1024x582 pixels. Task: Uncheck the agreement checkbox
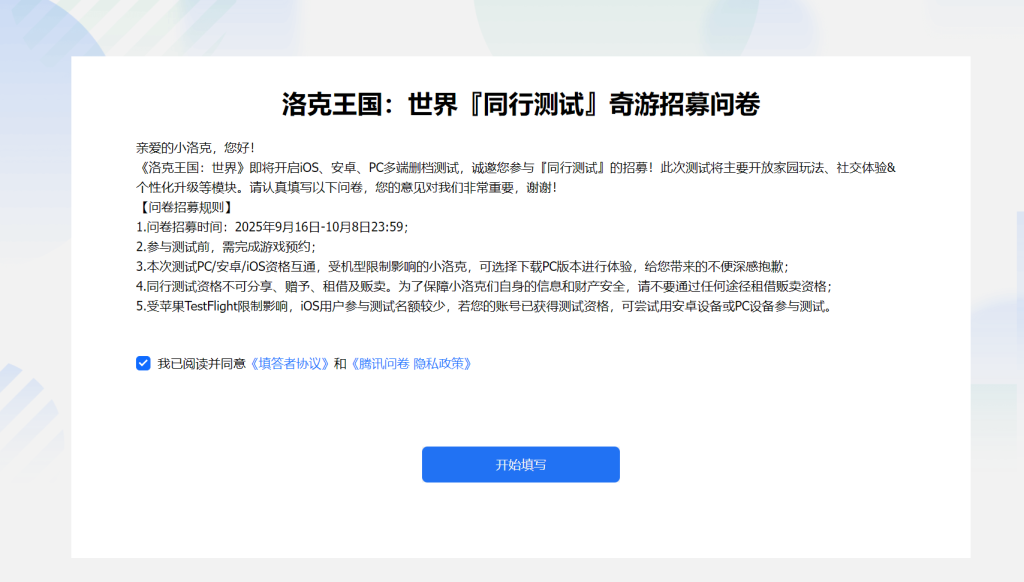[143, 363]
